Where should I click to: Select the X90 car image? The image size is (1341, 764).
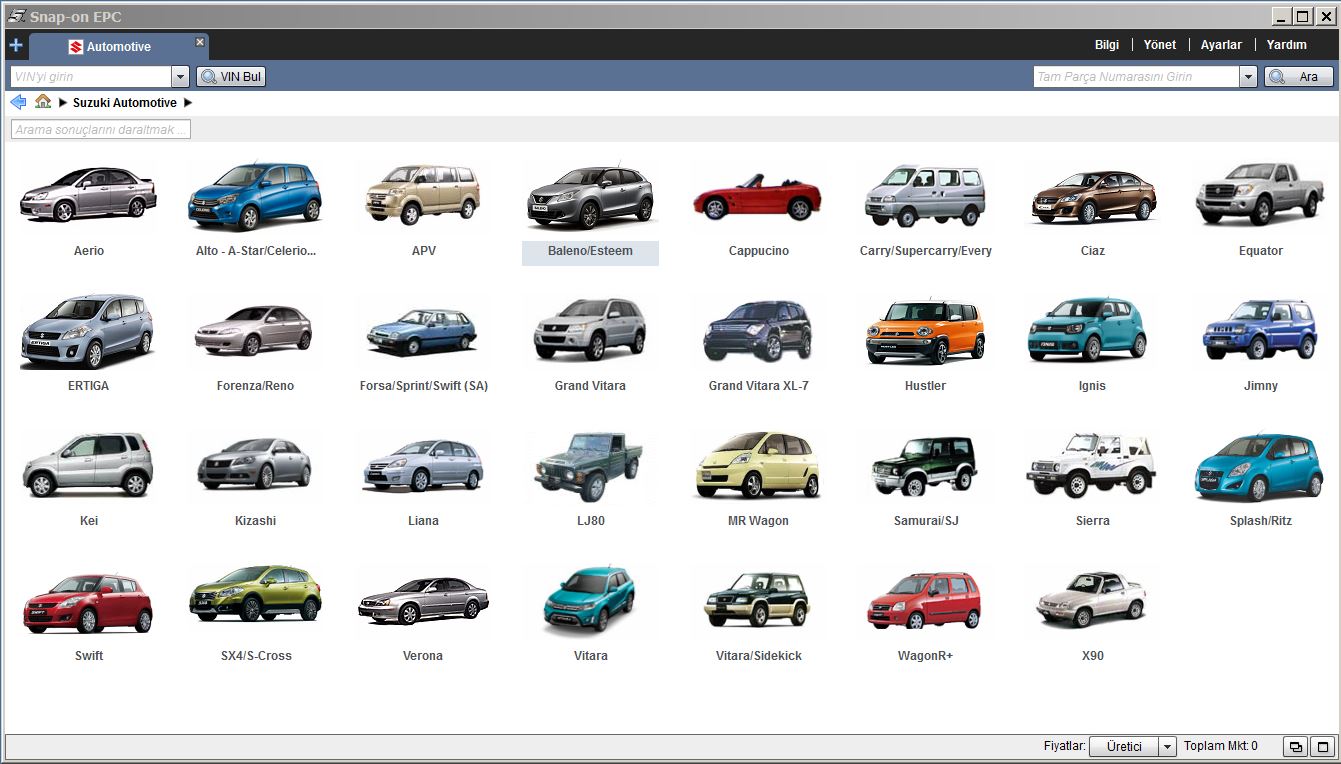point(1093,598)
